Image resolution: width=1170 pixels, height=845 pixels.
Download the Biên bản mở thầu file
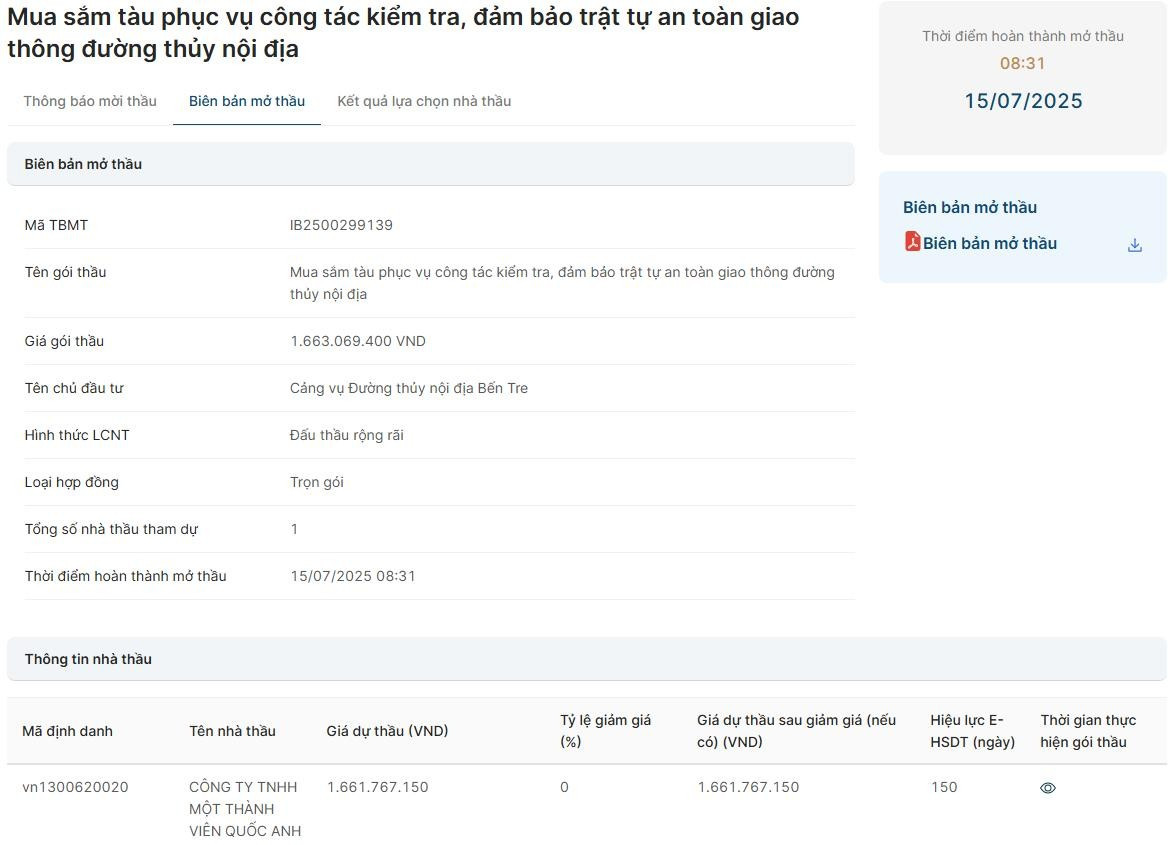tap(1134, 245)
